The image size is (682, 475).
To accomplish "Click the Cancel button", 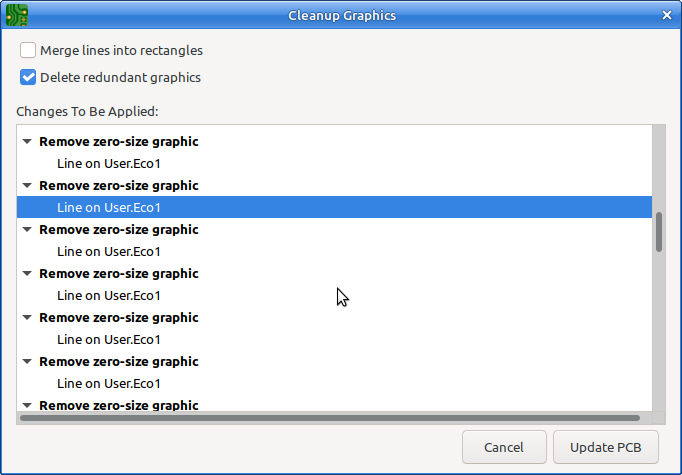I will click(x=504, y=447).
